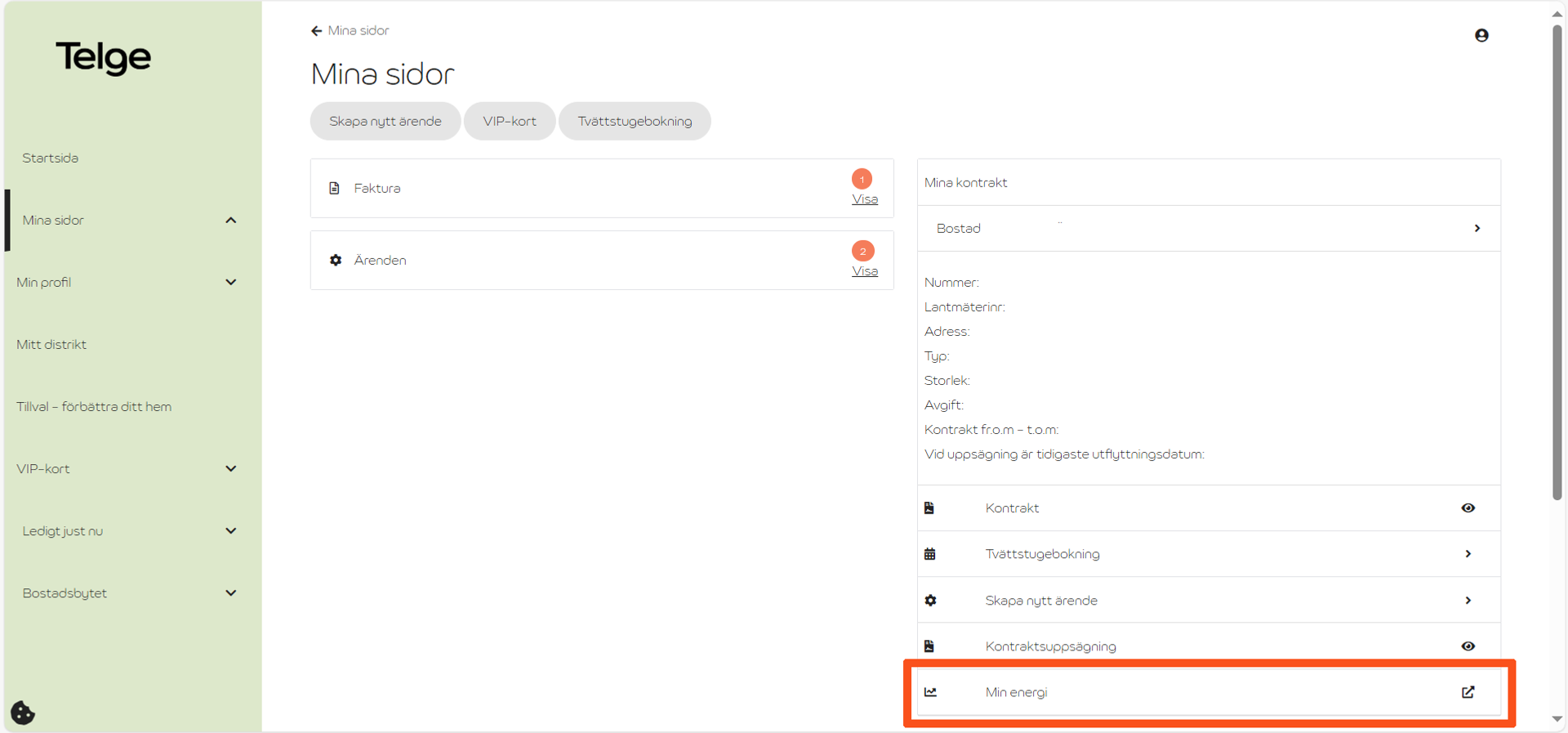1568x733 pixels.
Task: Expand the Bostad contract chevron
Action: pyautogui.click(x=1477, y=228)
